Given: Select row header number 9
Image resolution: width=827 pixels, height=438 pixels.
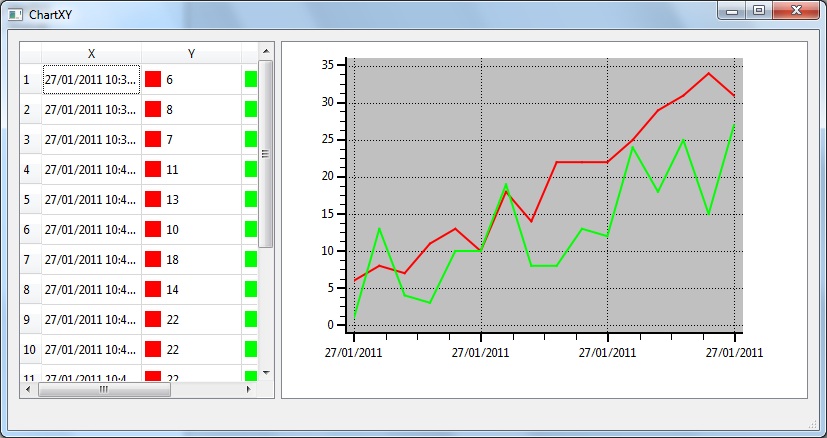Looking at the screenshot, I should coord(30,319).
